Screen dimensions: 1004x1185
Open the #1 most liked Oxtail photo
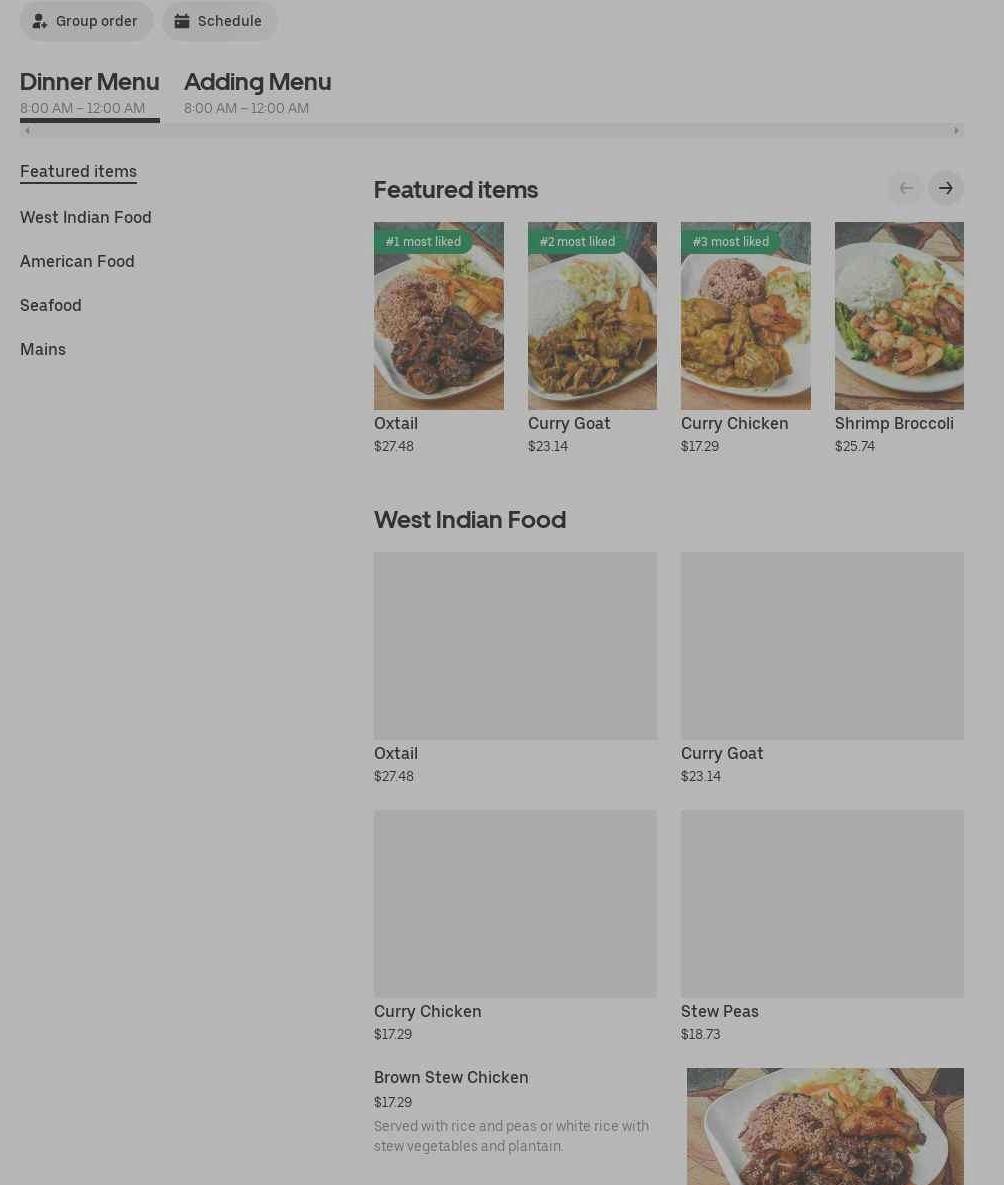click(438, 316)
